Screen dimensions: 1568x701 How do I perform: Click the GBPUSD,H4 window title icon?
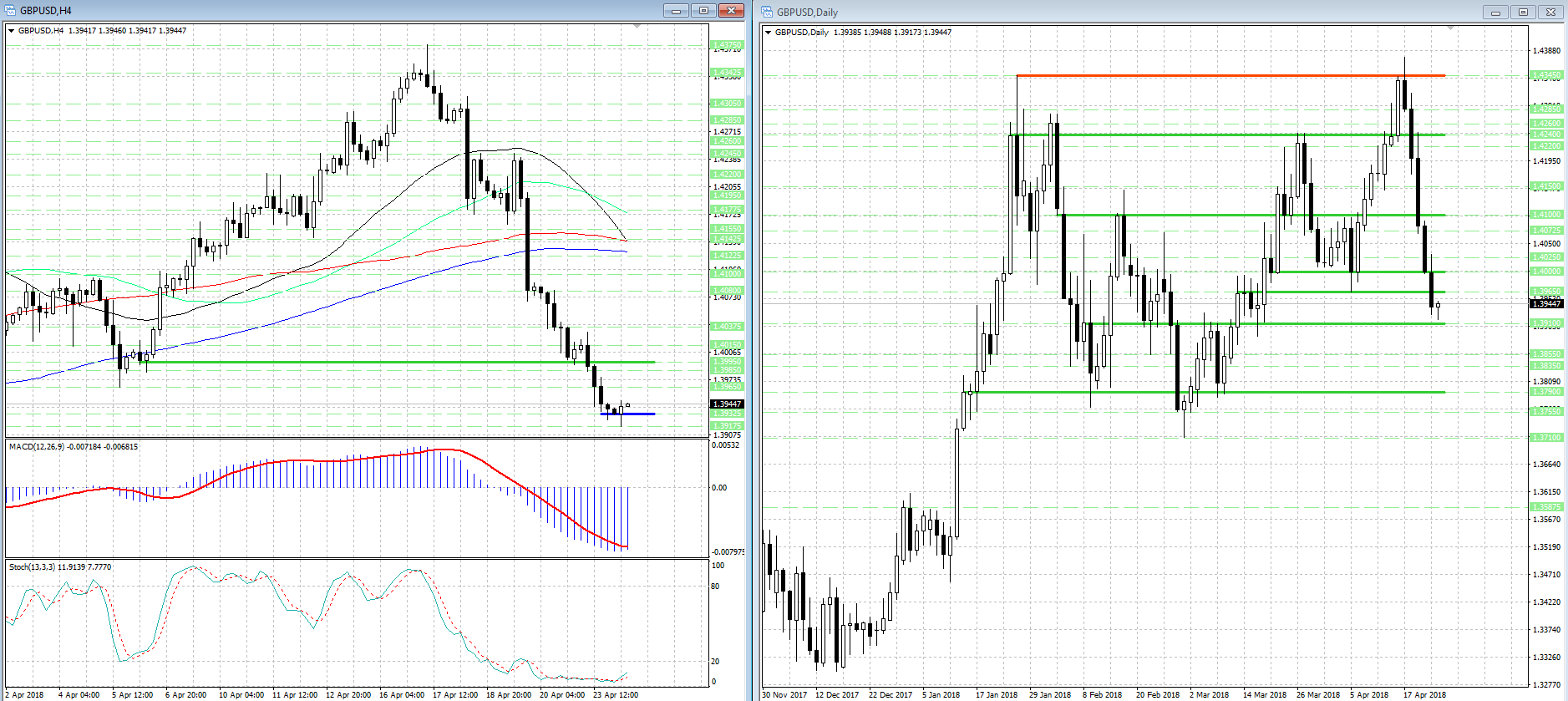tap(9, 10)
